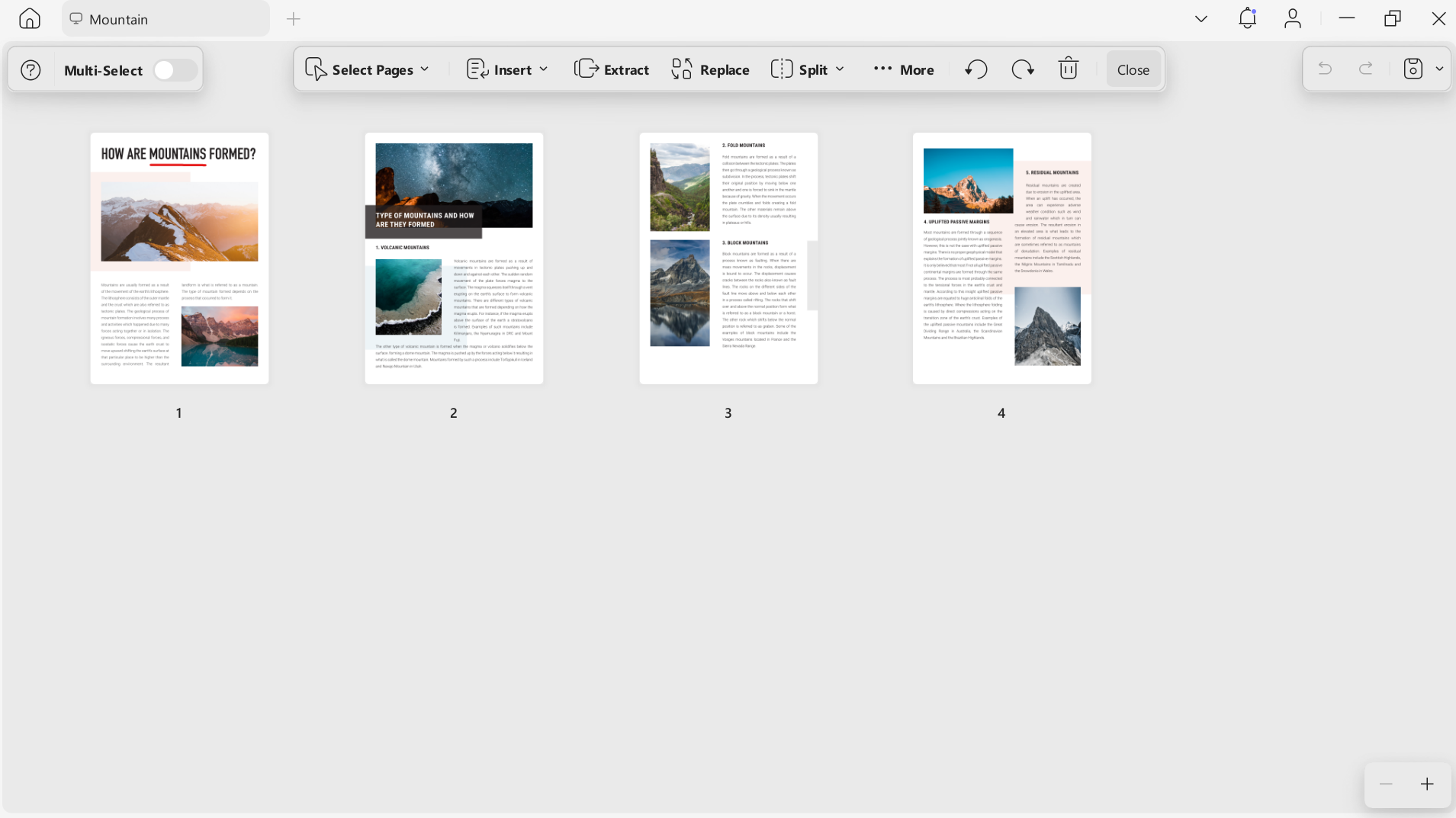Viewport: 1456px width, 818px height.
Task: Open the More menu
Action: [x=904, y=69]
